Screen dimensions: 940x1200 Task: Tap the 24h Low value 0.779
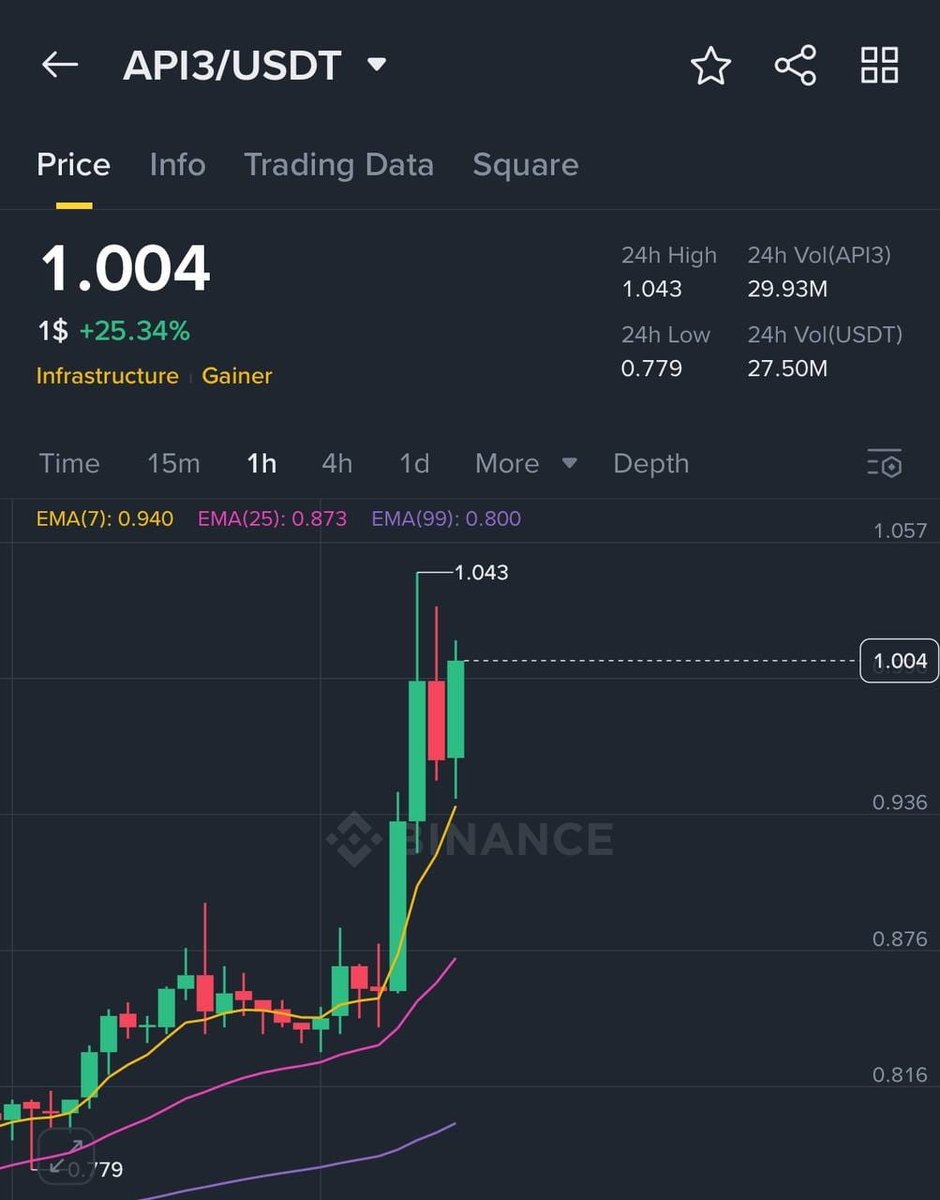(651, 369)
